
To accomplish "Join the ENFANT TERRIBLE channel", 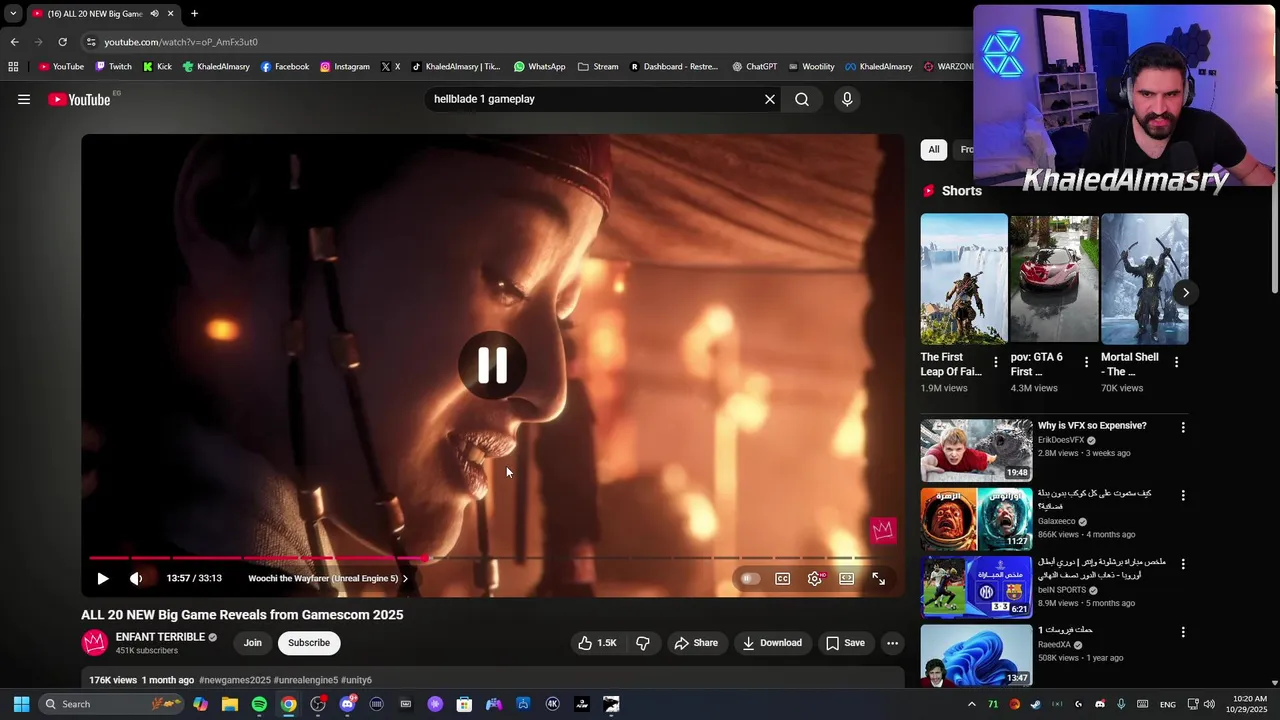I will pyautogui.click(x=253, y=643).
